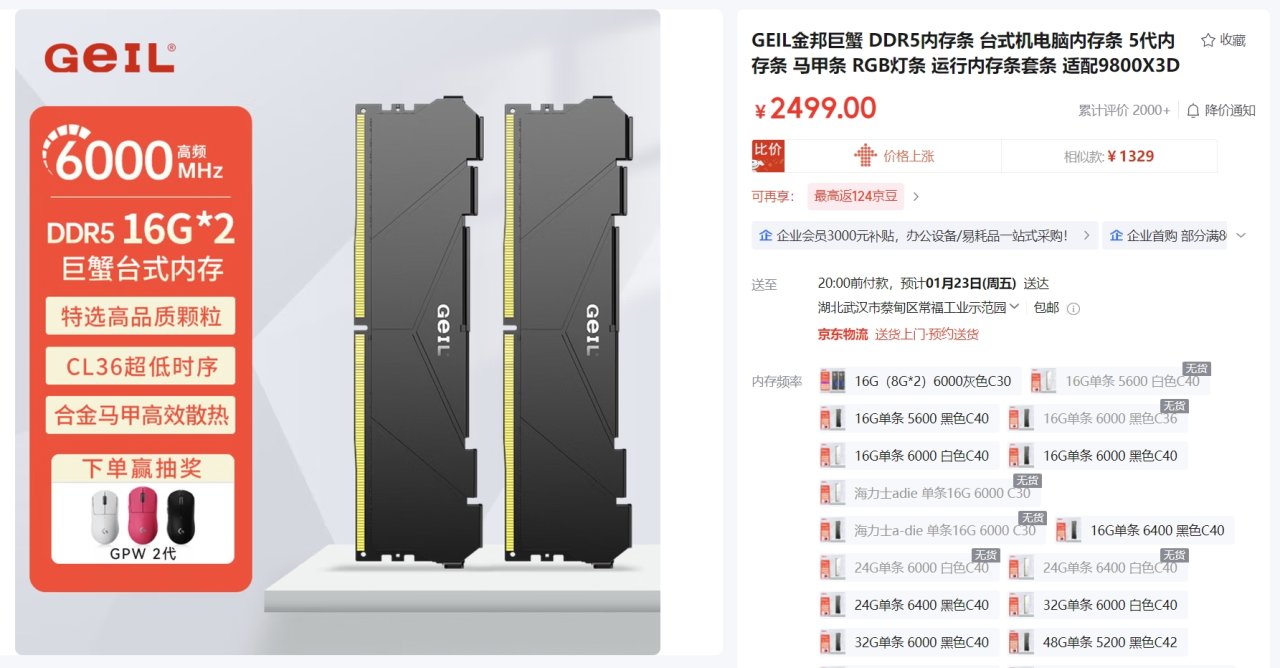Image resolution: width=1280 pixels, height=668 pixels.
Task: Click 累计评价 2000+ reviews link
Action: point(1124,110)
